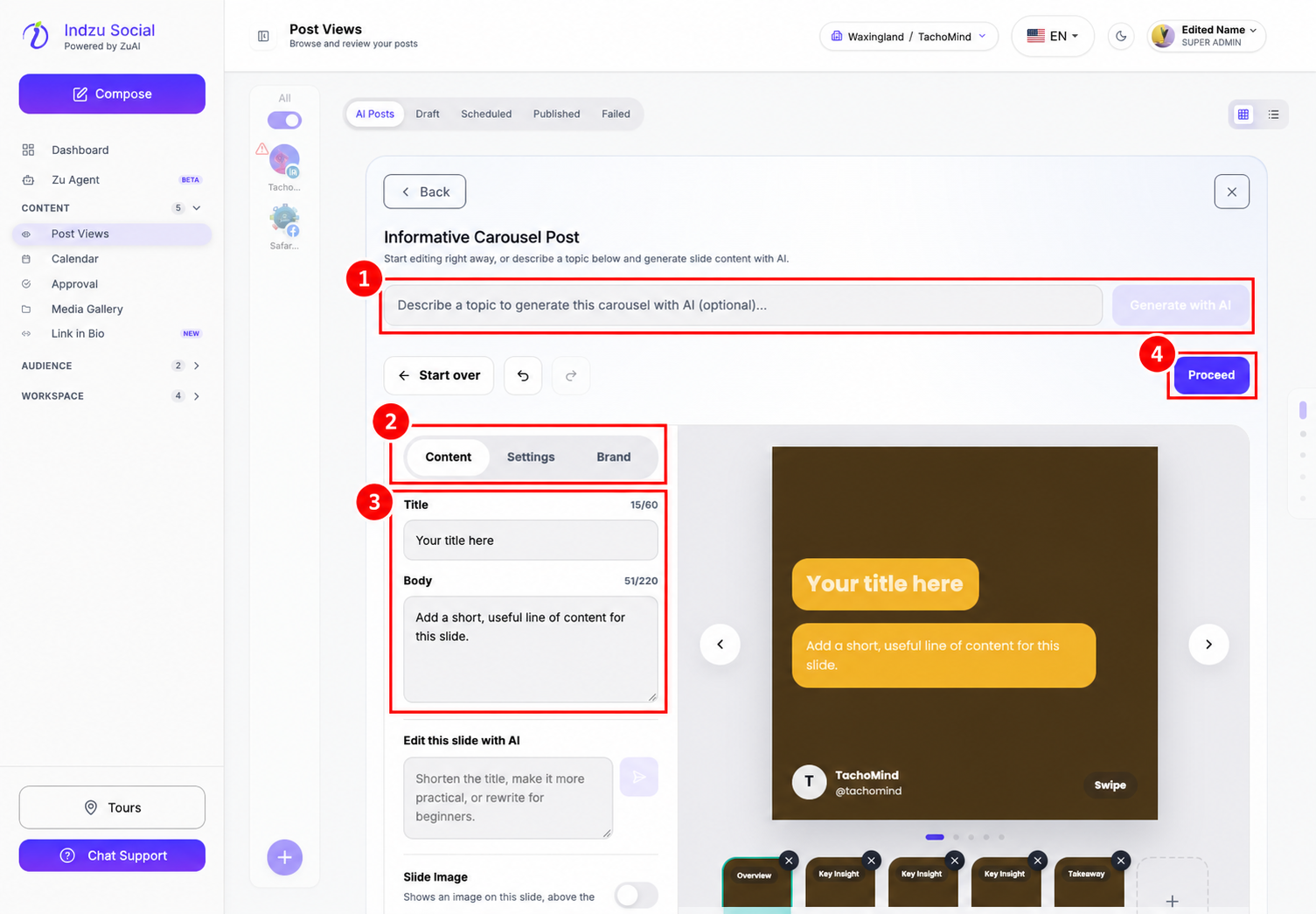Add a new account plus button
Screen dimensions: 1316x914
click(285, 857)
